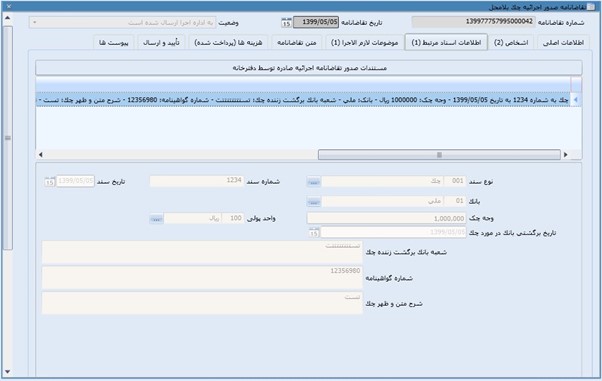Screen dimensions: 602x381
Task: Open the تأیید و ارسال tab
Action: coord(161,43)
